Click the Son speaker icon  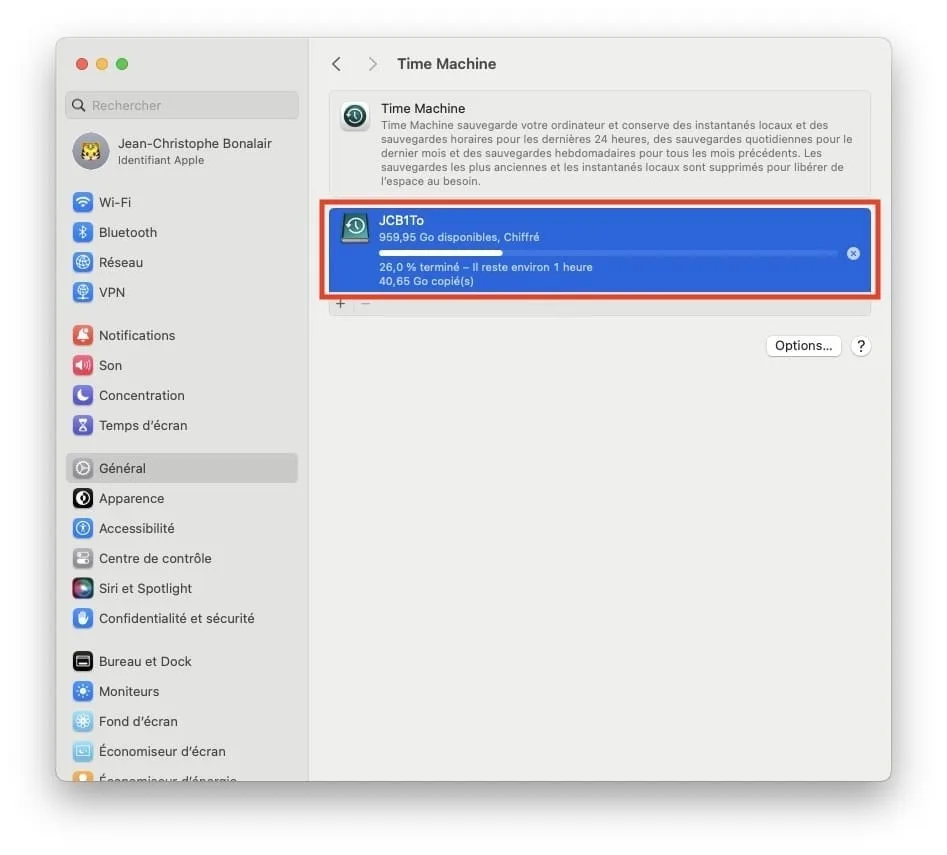coord(83,365)
